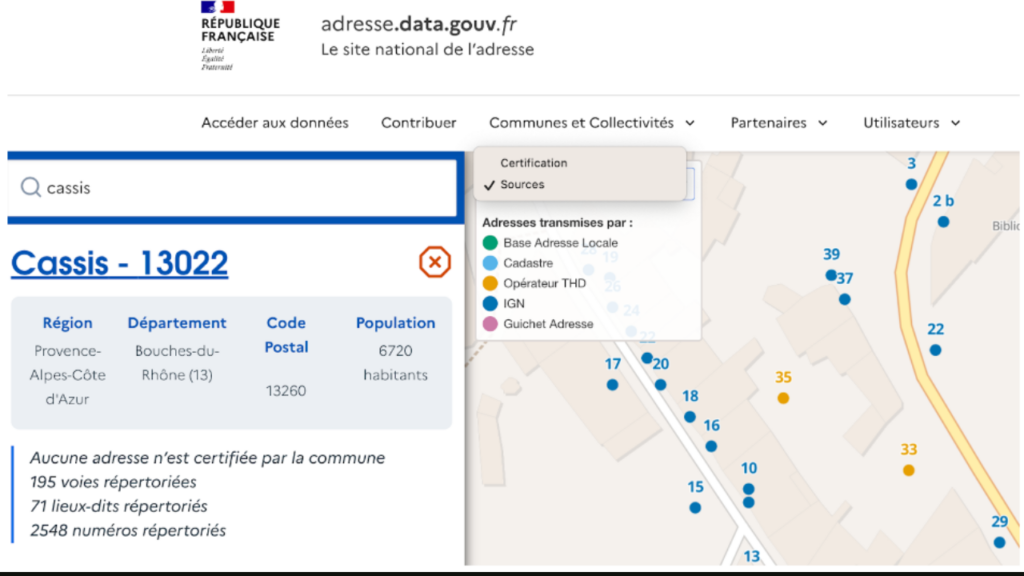Open the Utilisateurs dropdown

pyautogui.click(x=912, y=123)
